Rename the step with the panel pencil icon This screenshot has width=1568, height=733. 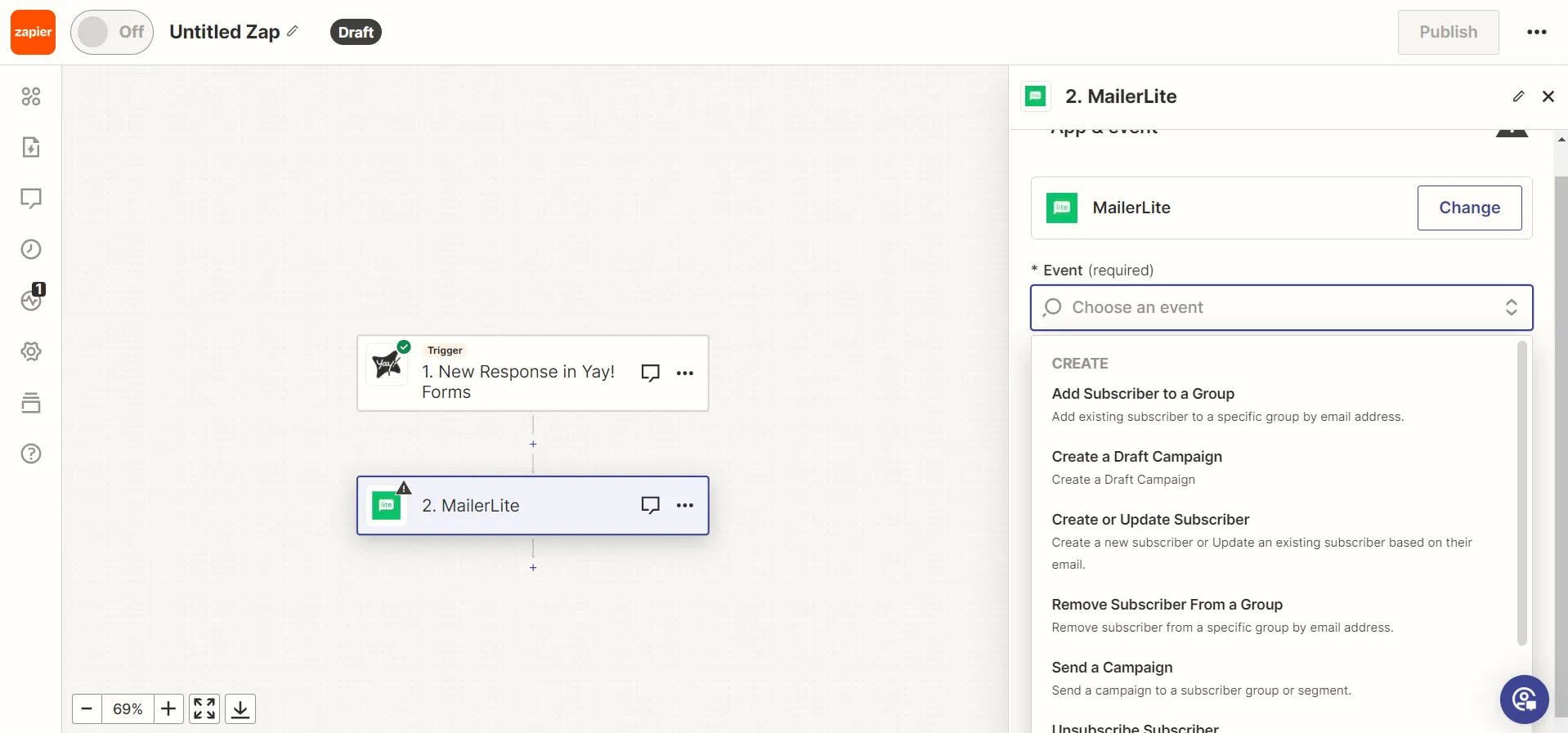1518,96
